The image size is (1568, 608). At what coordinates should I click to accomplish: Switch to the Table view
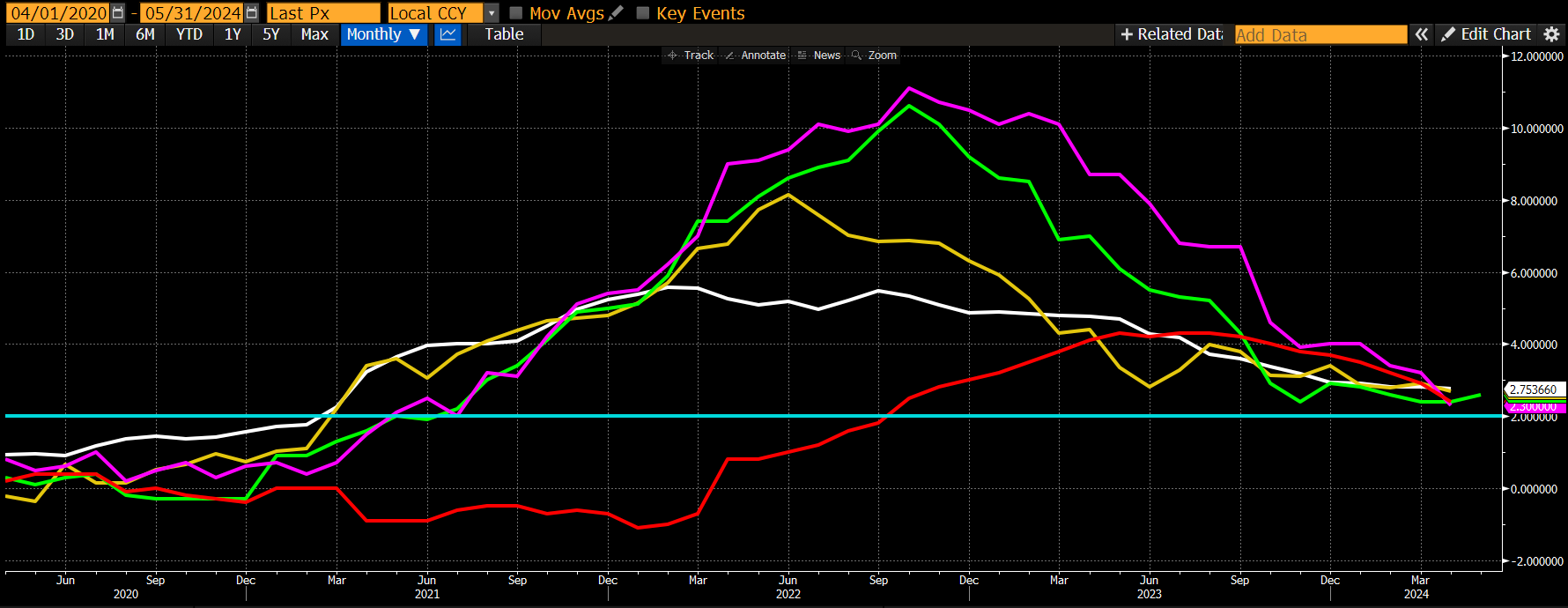[504, 34]
